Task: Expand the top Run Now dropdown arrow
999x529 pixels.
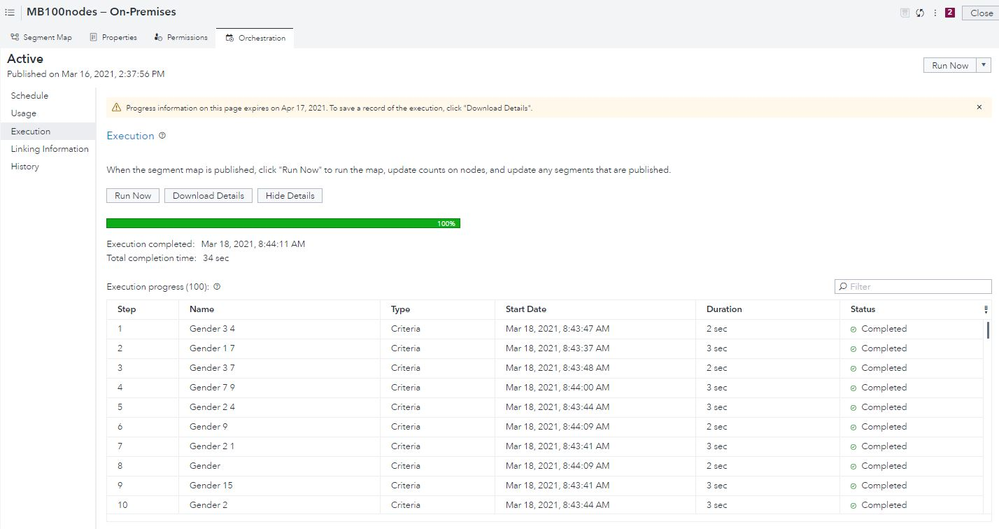Action: point(984,65)
